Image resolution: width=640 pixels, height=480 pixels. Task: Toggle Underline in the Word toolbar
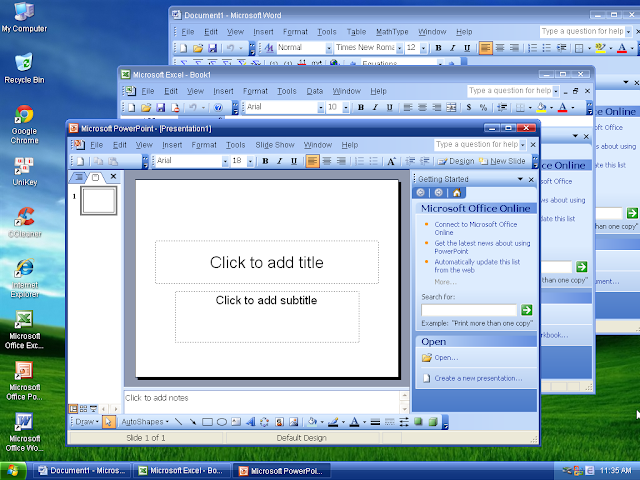467,48
